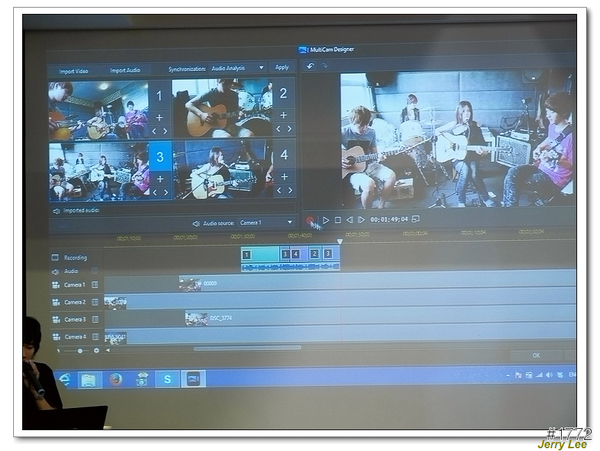Click plus icon under camera 2
Image resolution: width=600 pixels, height=451 pixels.
click(284, 115)
